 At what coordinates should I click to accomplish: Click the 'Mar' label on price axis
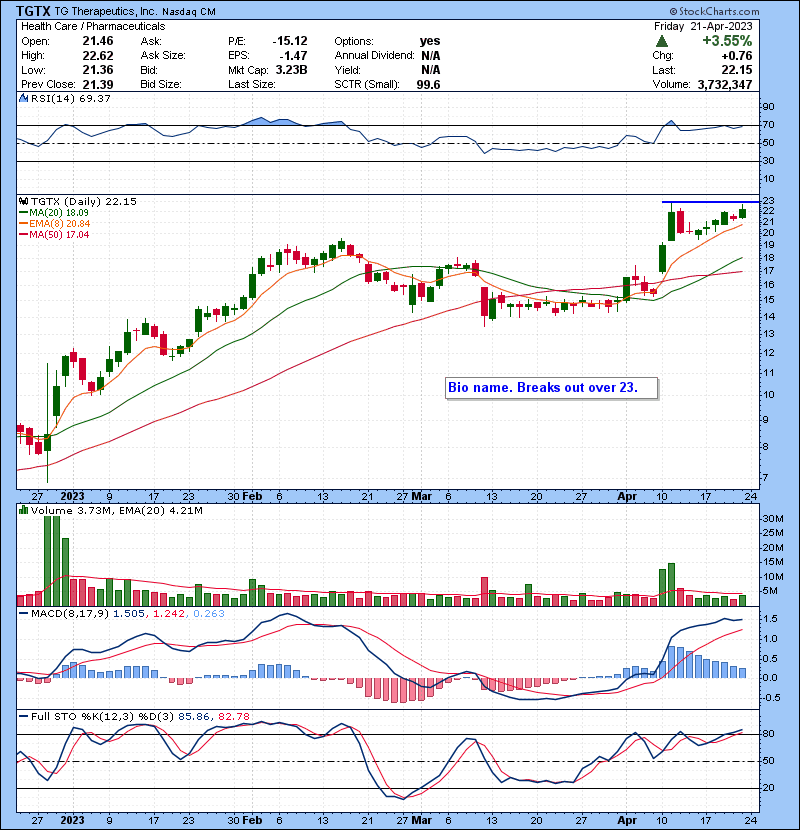click(x=421, y=497)
